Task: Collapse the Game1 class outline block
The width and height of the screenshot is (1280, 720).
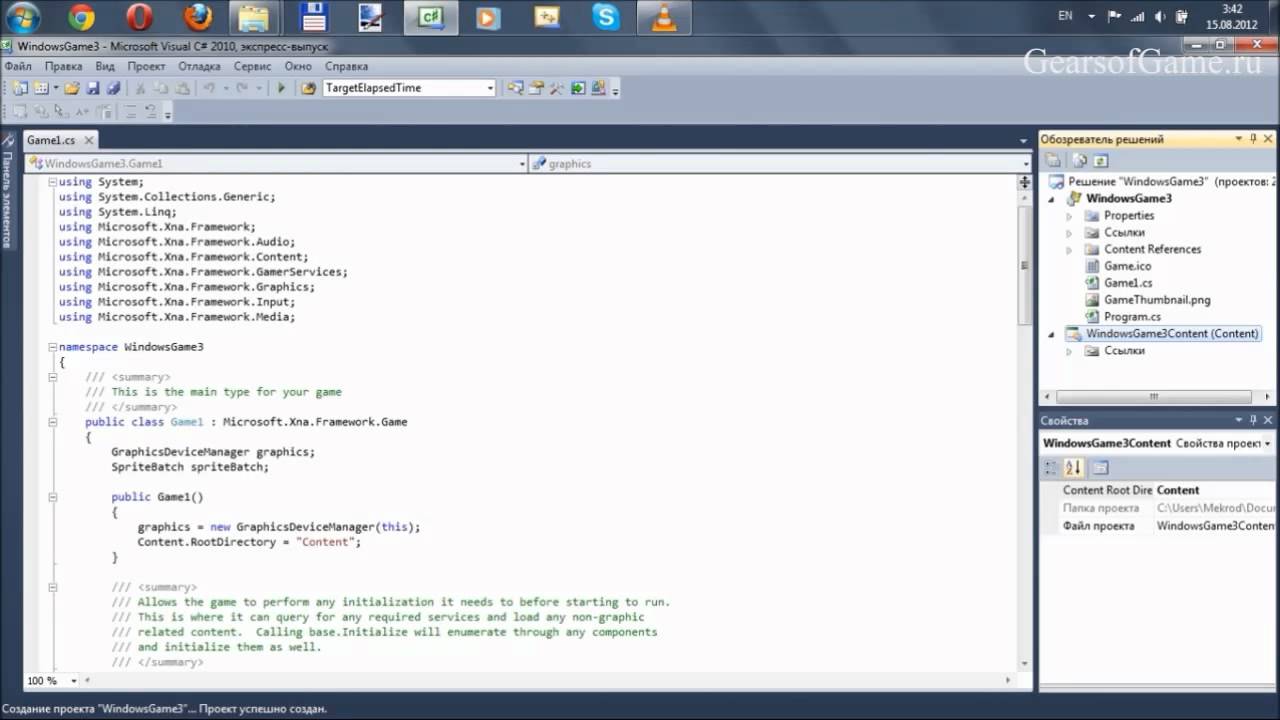Action: 52,422
